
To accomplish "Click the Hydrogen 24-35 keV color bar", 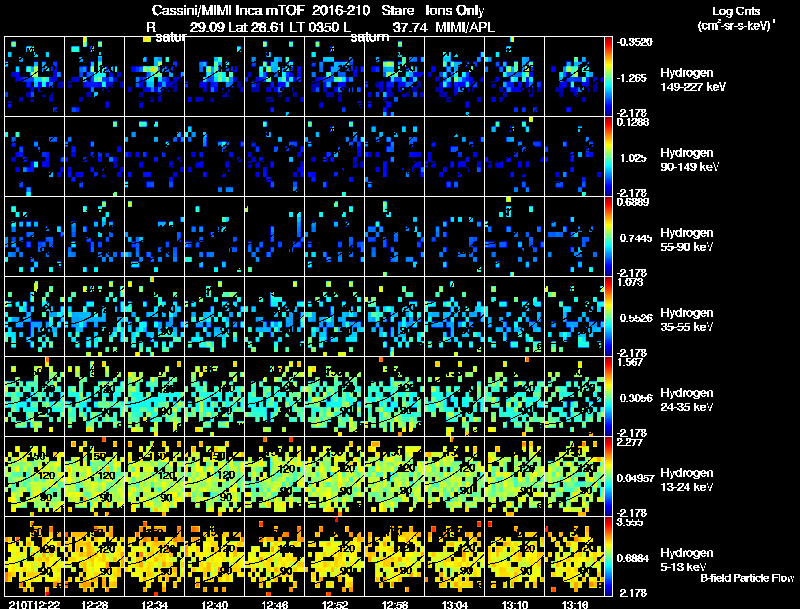I will pyautogui.click(x=608, y=396).
